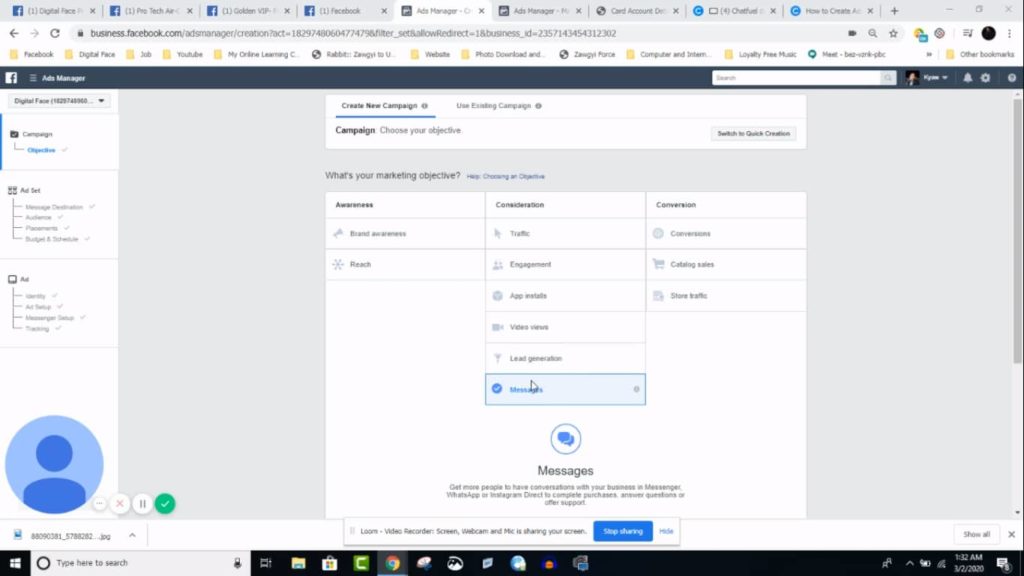The width and height of the screenshot is (1024, 576).
Task: Reload the page with the browser refresh icon
Action: tap(55, 33)
